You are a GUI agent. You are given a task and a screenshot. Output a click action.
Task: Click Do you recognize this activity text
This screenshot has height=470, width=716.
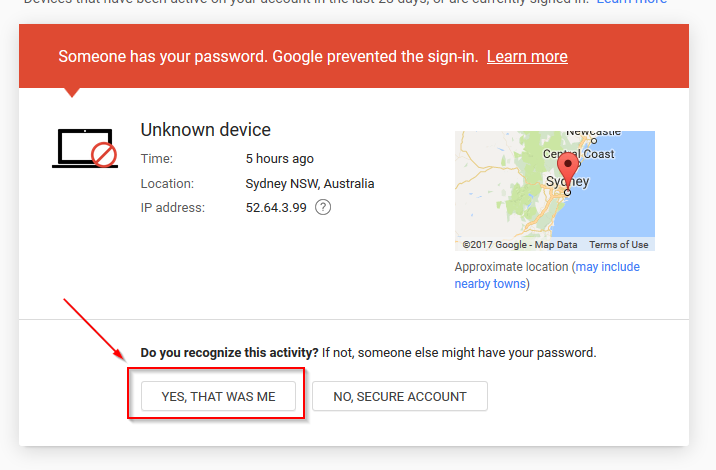230,353
